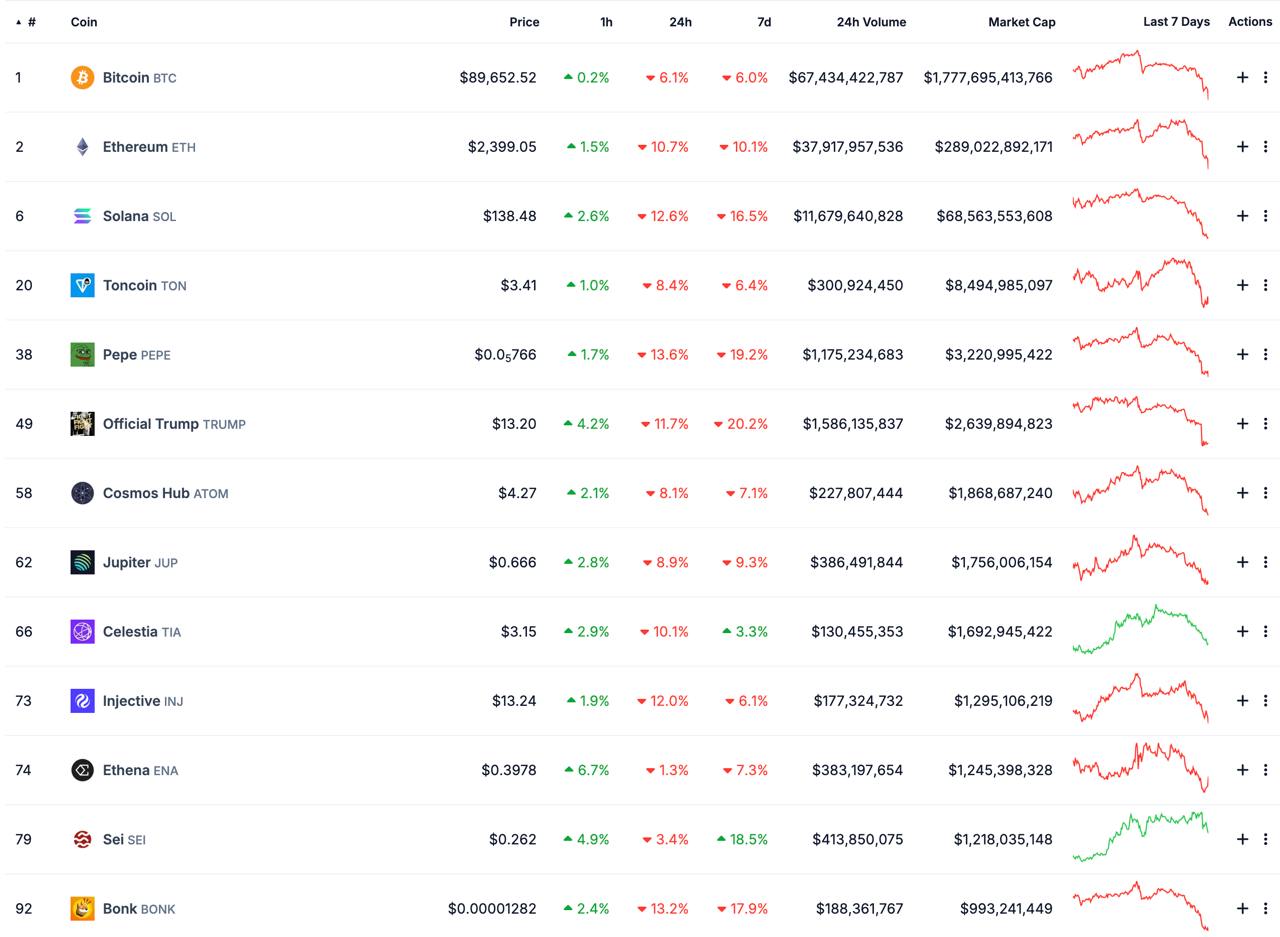Click Sei 7d change 18.5%
The width and height of the screenshot is (1280, 937).
click(742, 839)
